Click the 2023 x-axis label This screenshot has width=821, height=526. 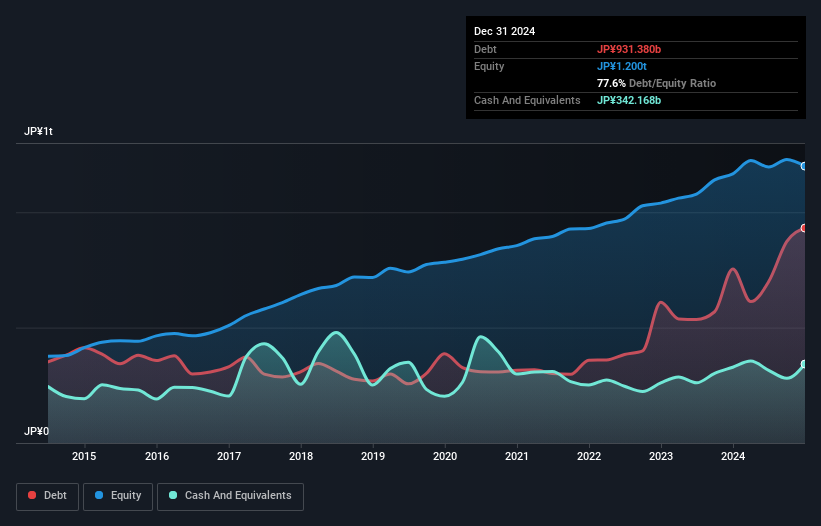661,456
